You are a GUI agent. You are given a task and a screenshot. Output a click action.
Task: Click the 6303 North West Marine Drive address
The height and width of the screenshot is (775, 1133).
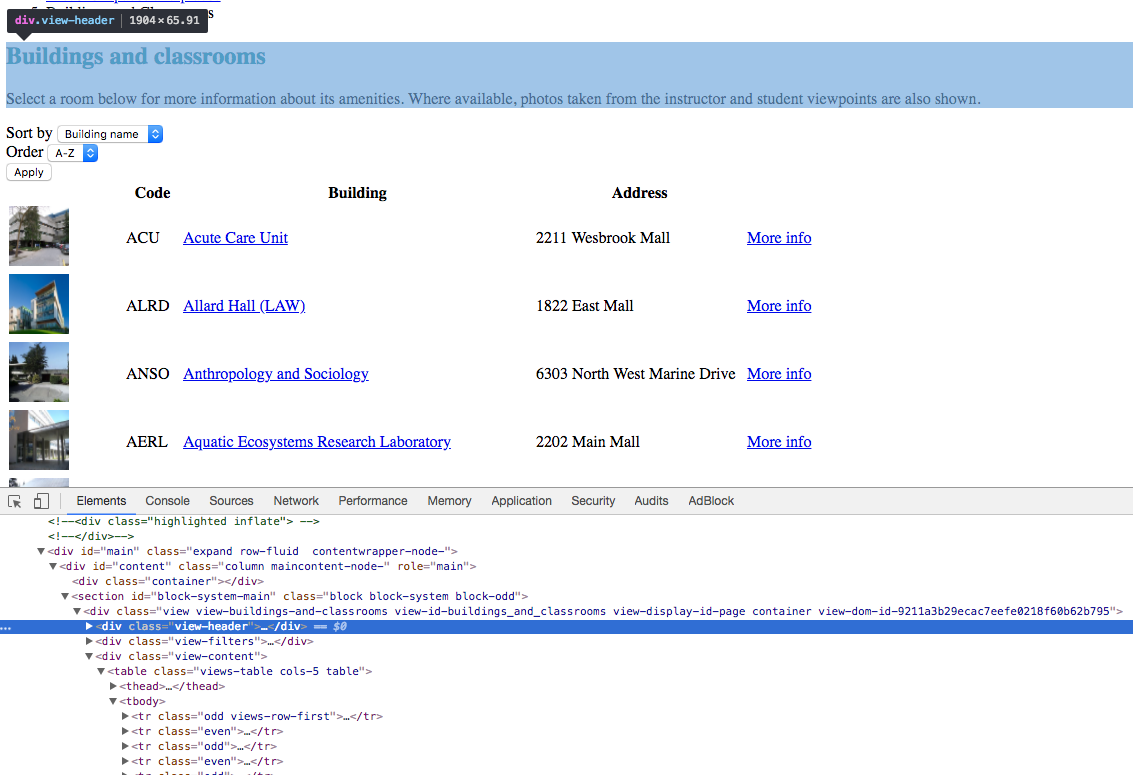pos(635,373)
